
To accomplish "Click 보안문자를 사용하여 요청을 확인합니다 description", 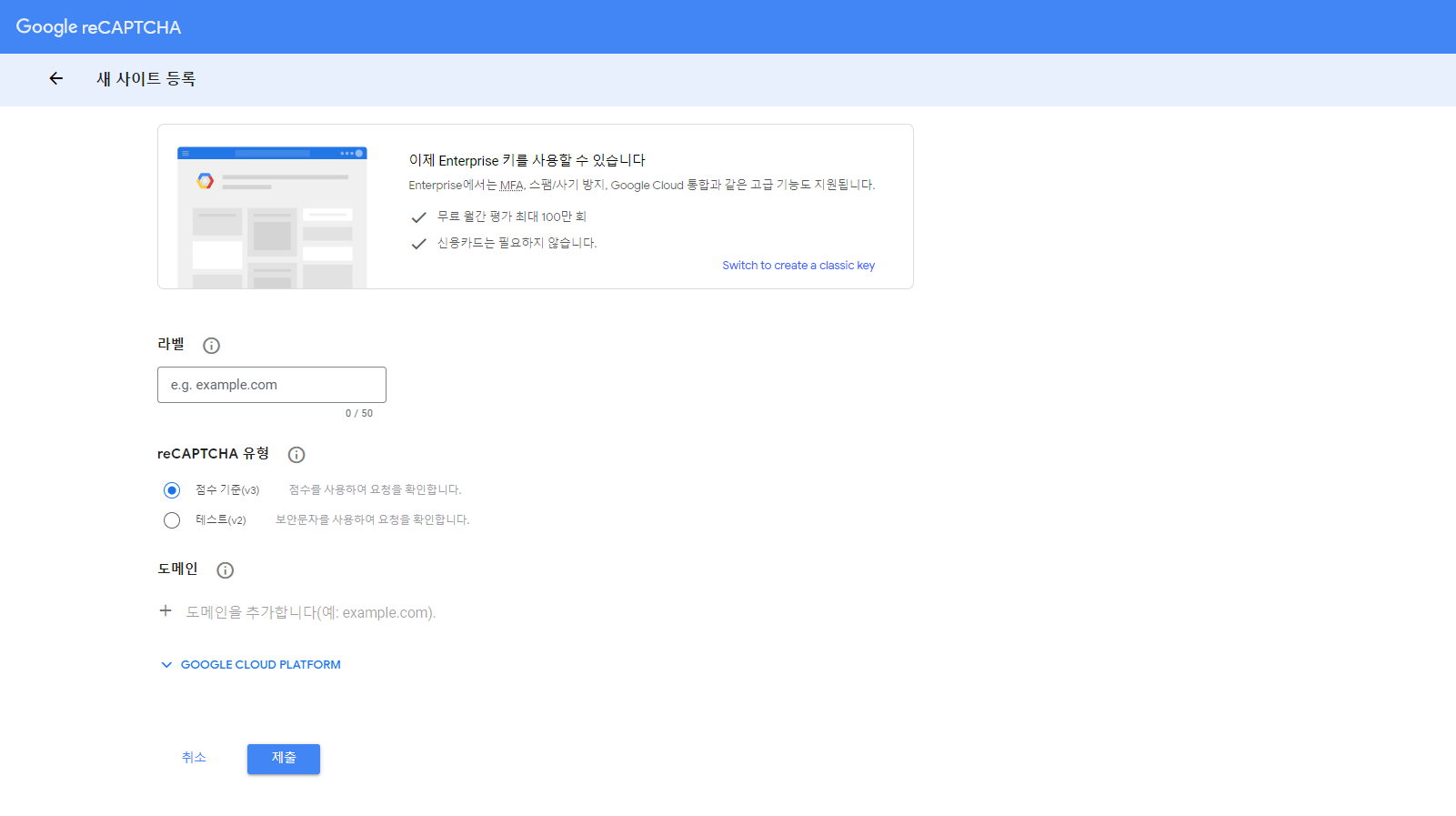I will [x=373, y=519].
